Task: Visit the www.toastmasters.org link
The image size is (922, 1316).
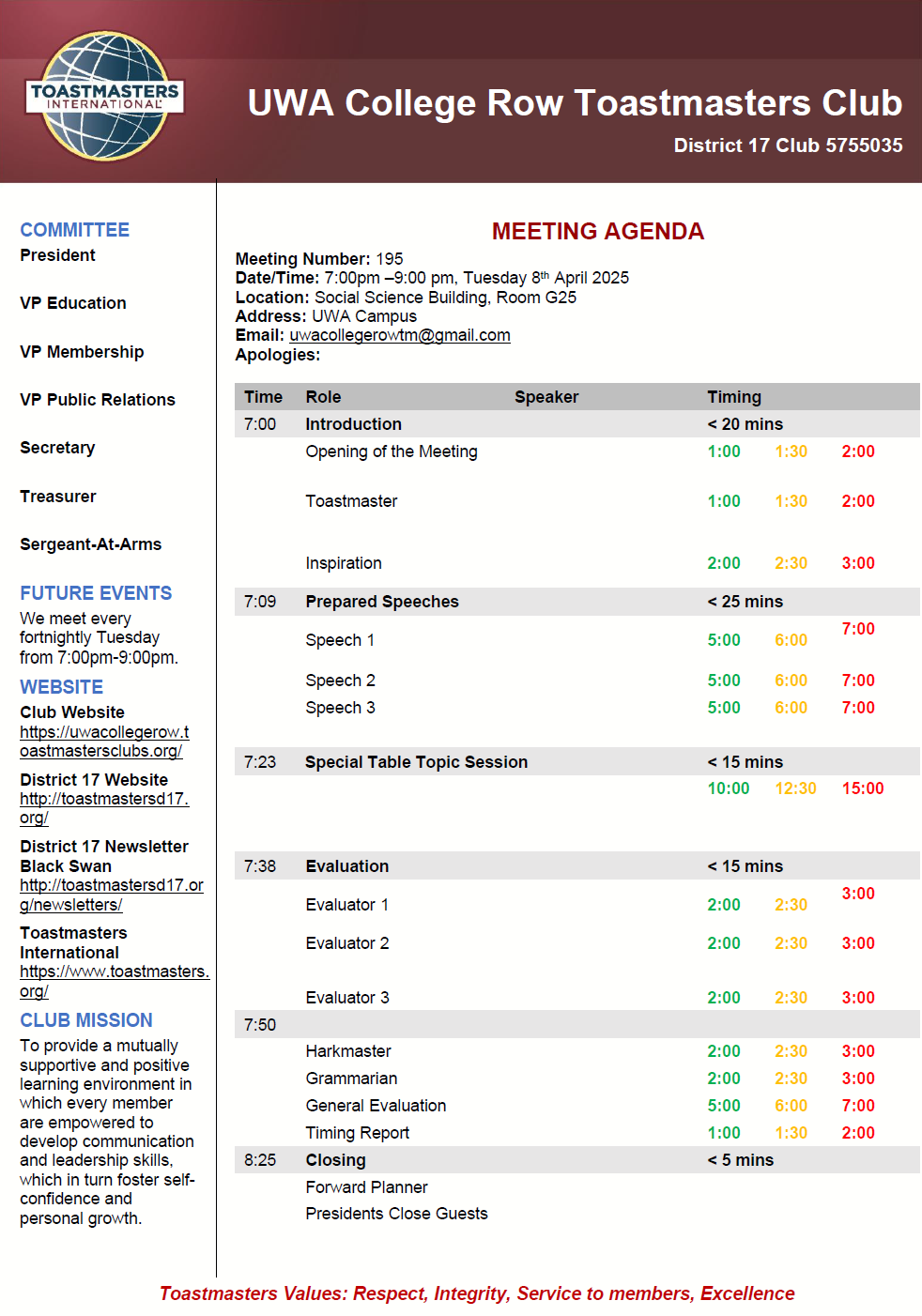Action: [114, 981]
